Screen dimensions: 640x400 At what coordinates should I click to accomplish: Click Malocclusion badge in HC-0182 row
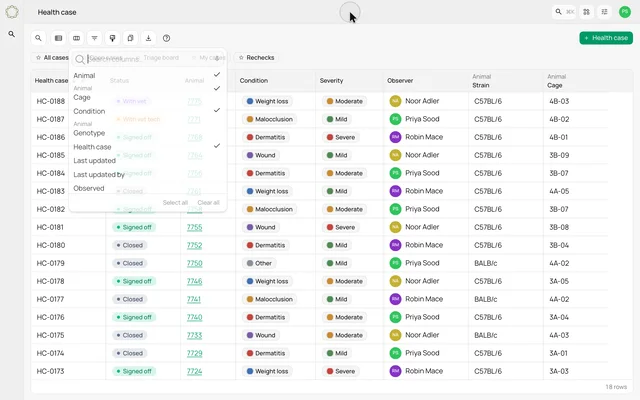pyautogui.click(x=270, y=209)
